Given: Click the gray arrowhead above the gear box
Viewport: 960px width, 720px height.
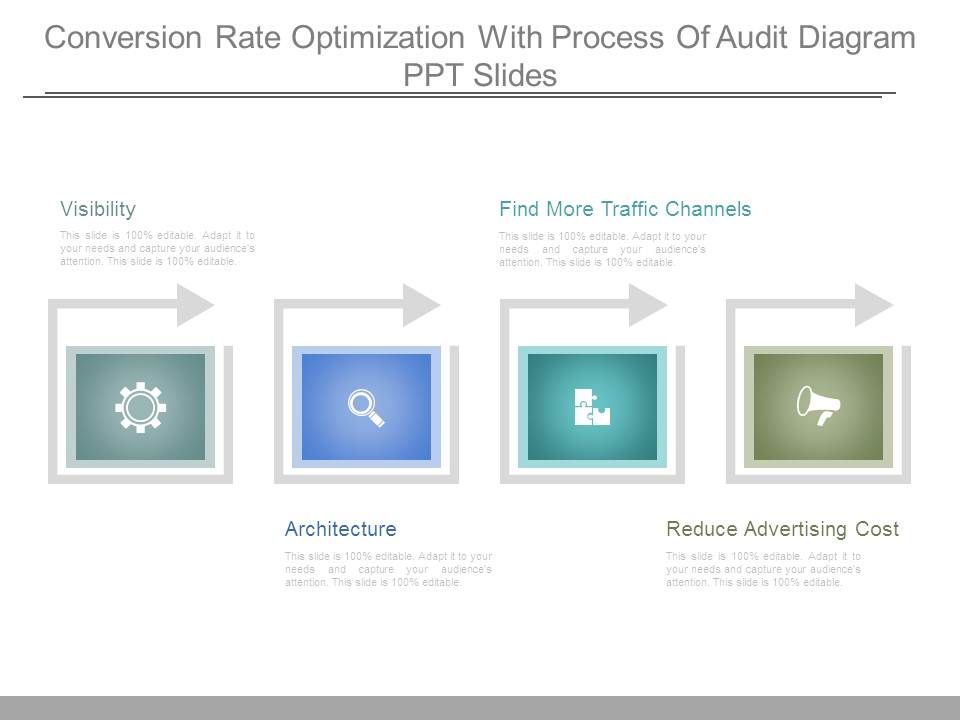Looking at the screenshot, I should click(195, 305).
